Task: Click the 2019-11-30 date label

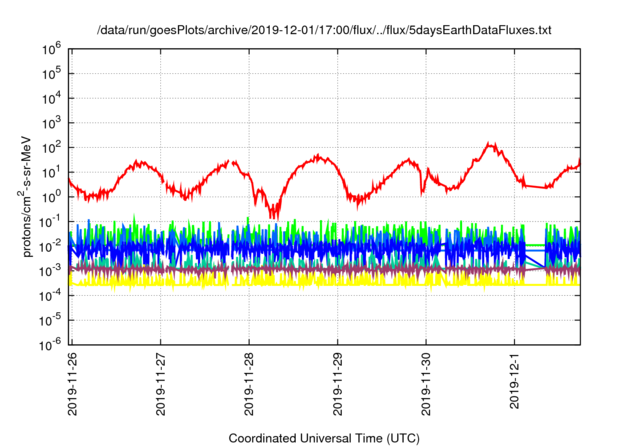Action: click(426, 384)
